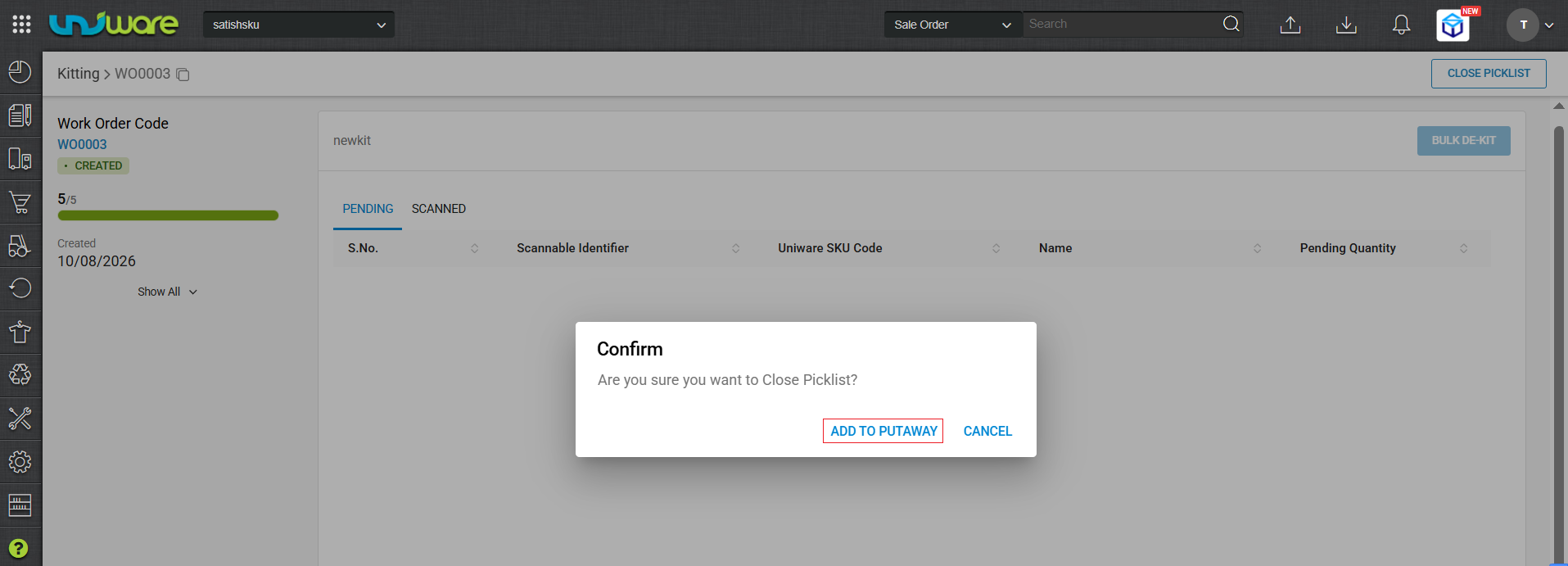Image resolution: width=1568 pixels, height=566 pixels.
Task: Select the PENDING tab
Action: (368, 209)
